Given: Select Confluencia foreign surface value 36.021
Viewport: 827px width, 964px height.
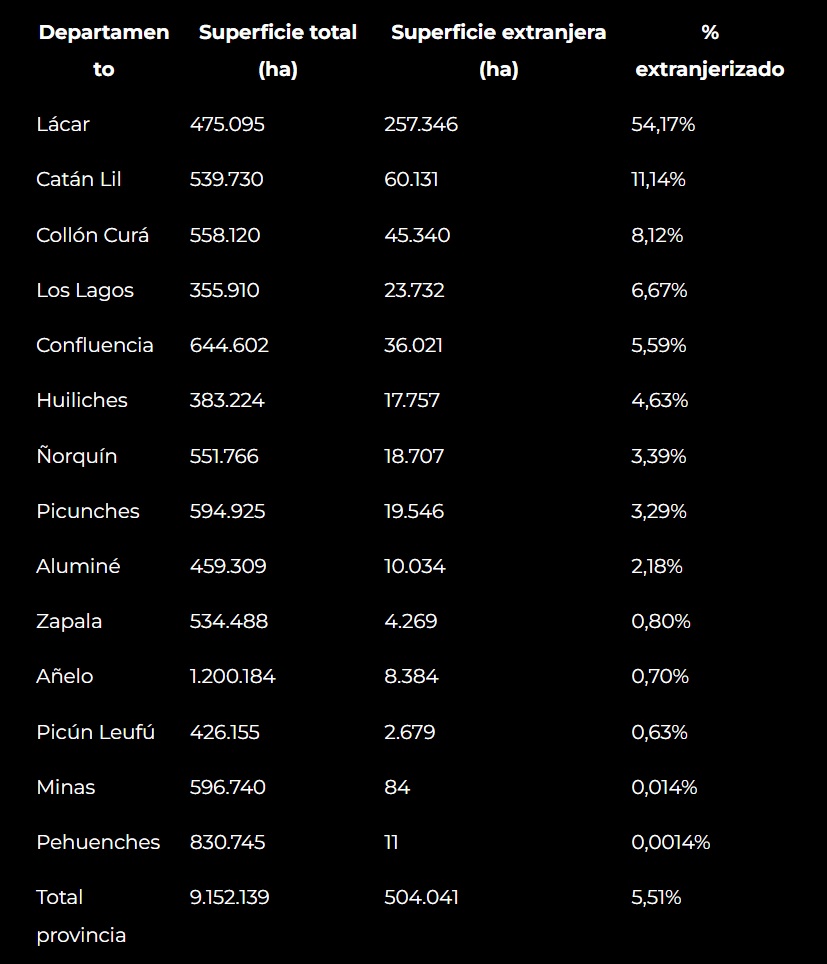Looking at the screenshot, I should (413, 346).
